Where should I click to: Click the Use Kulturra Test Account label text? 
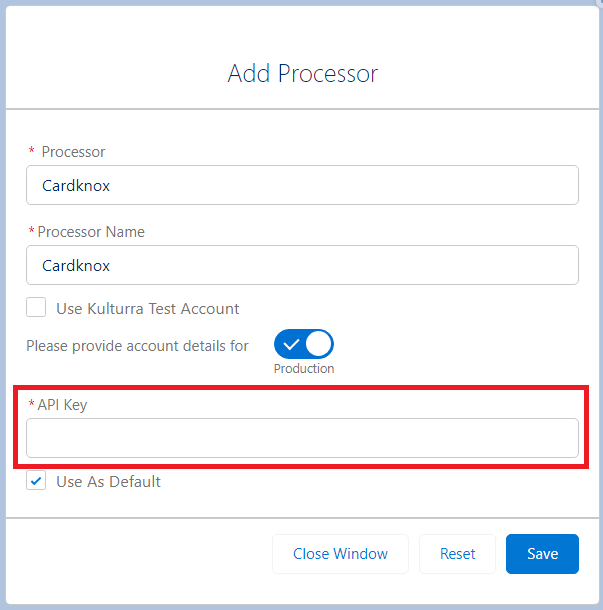[148, 309]
